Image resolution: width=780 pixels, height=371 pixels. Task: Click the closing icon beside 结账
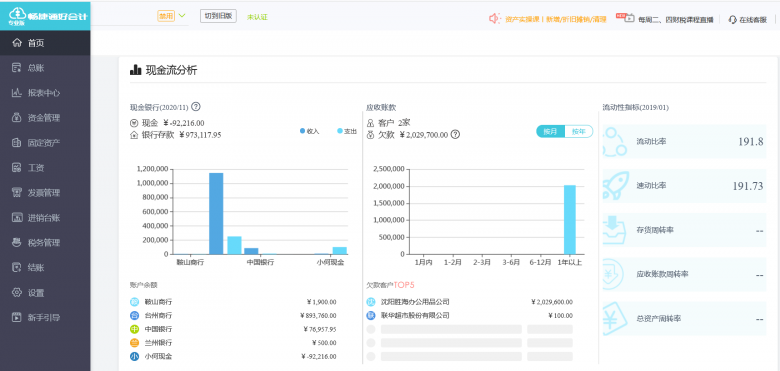(17, 268)
